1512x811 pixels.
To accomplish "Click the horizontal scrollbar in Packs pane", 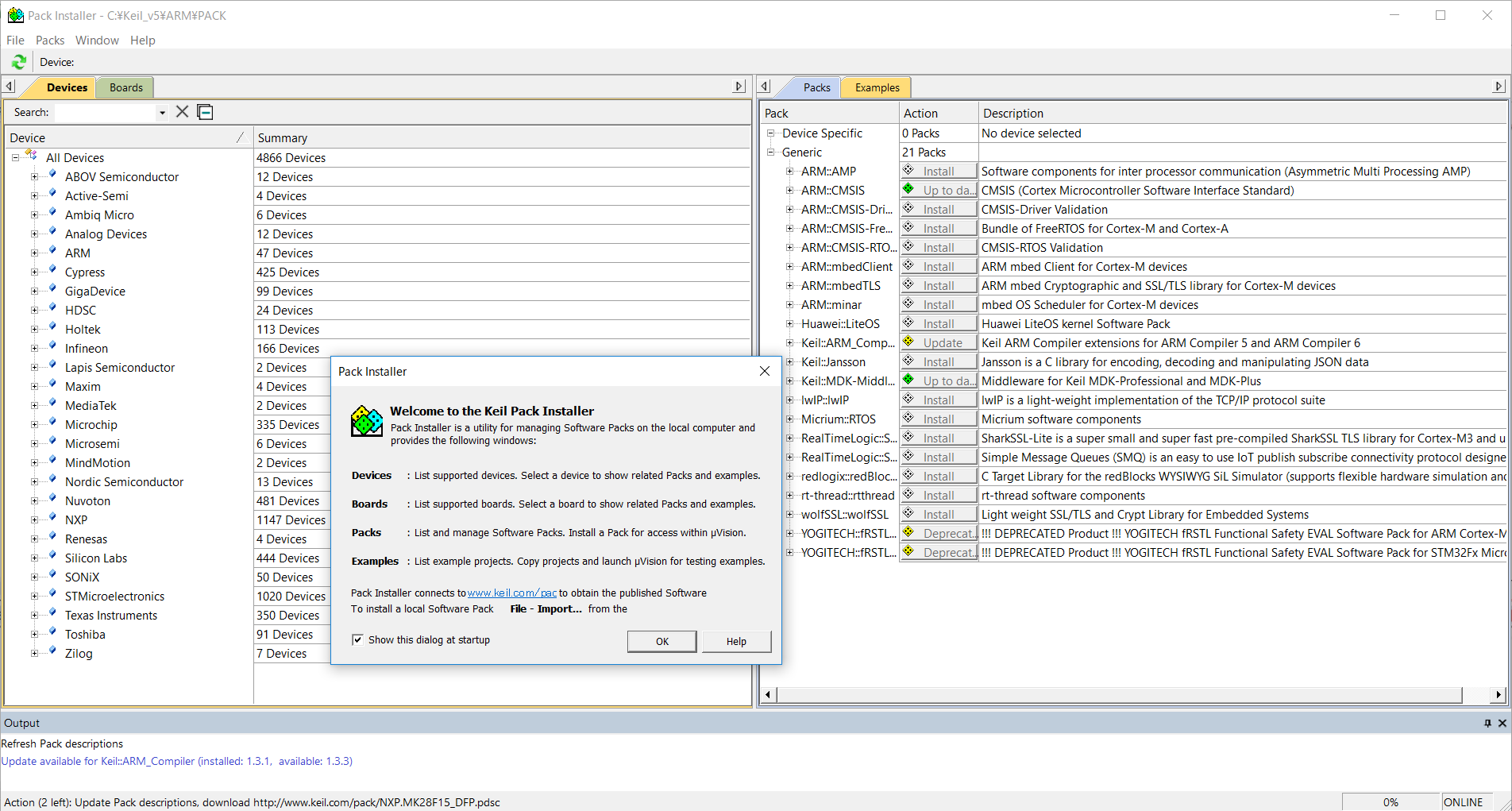I will coord(1120,695).
